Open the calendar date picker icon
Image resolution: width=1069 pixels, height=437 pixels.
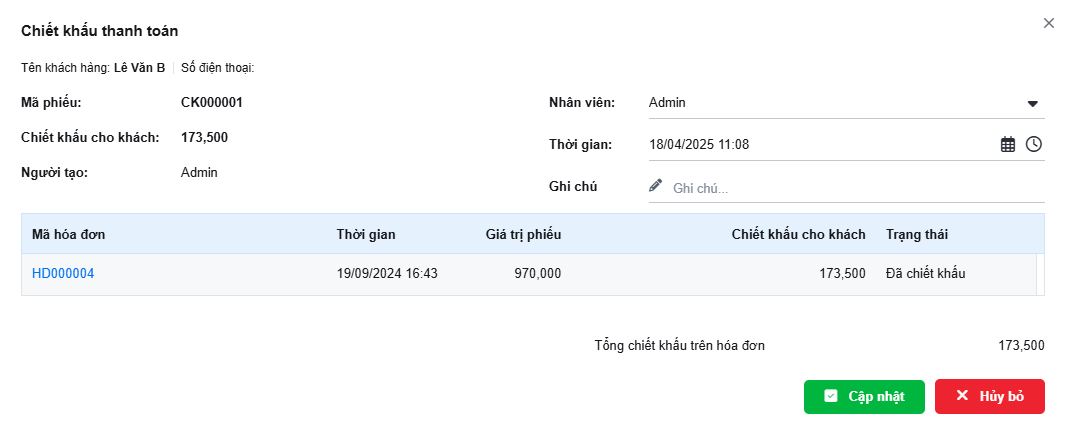(x=1008, y=144)
